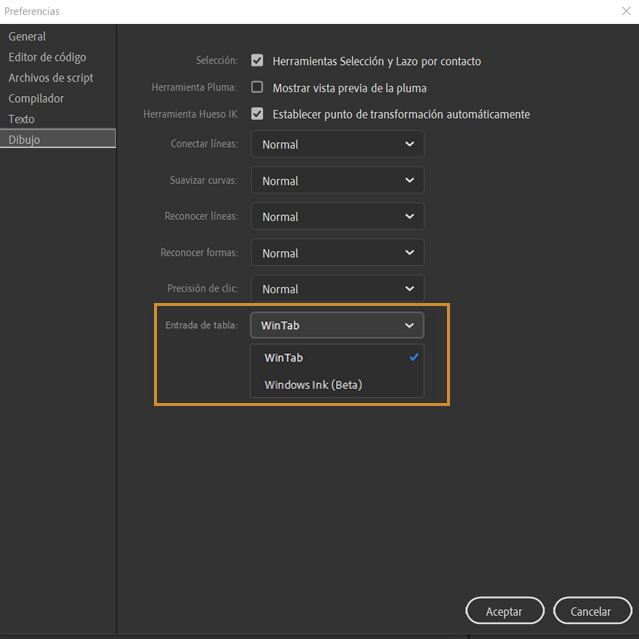
Task: Go to Archivos de script category
Action: coord(51,78)
